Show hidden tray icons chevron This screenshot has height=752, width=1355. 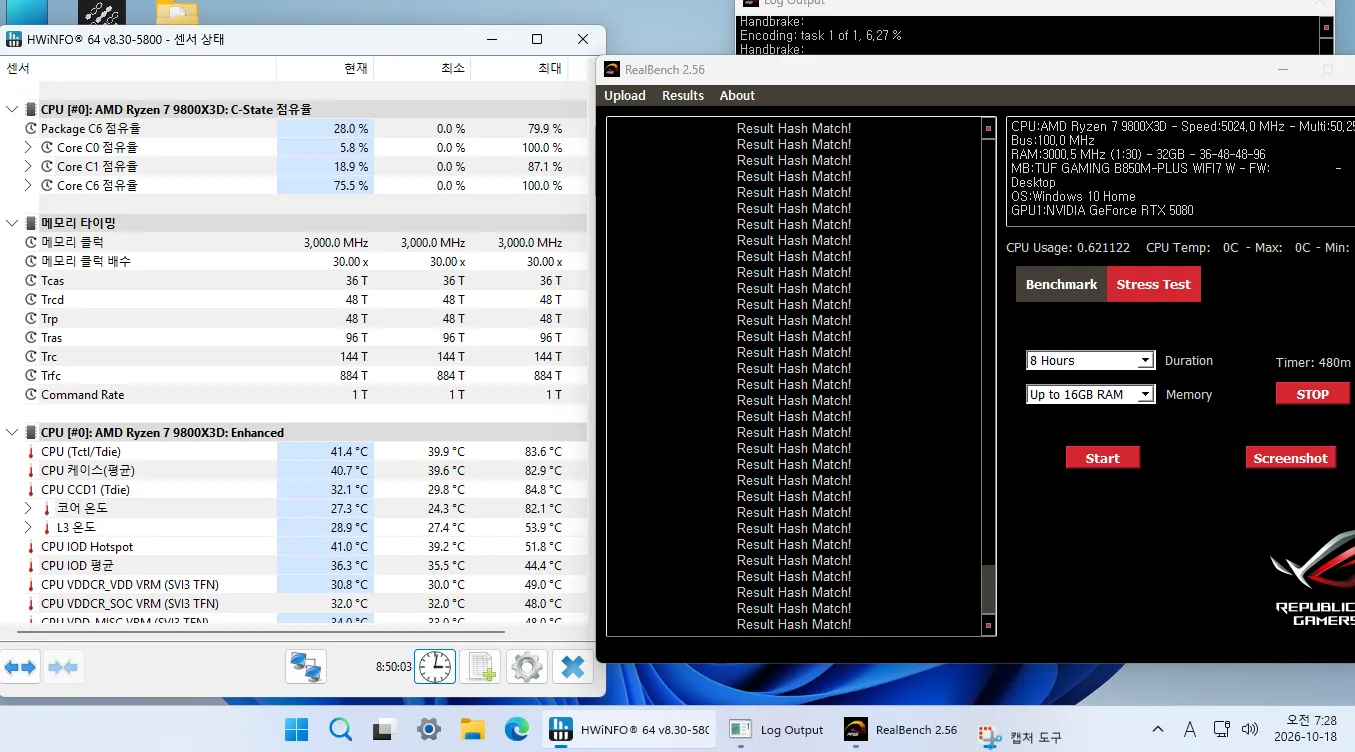tap(1158, 729)
